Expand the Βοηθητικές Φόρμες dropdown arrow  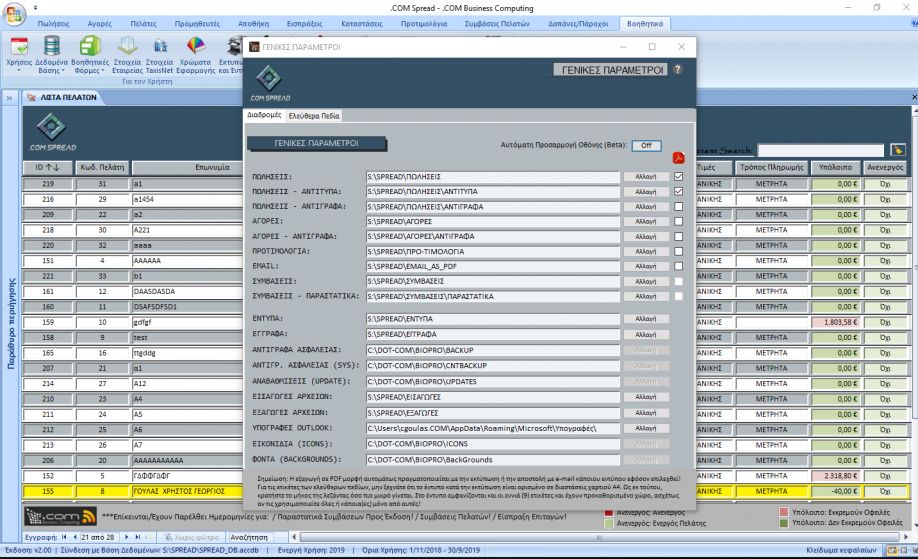(x=102, y=71)
